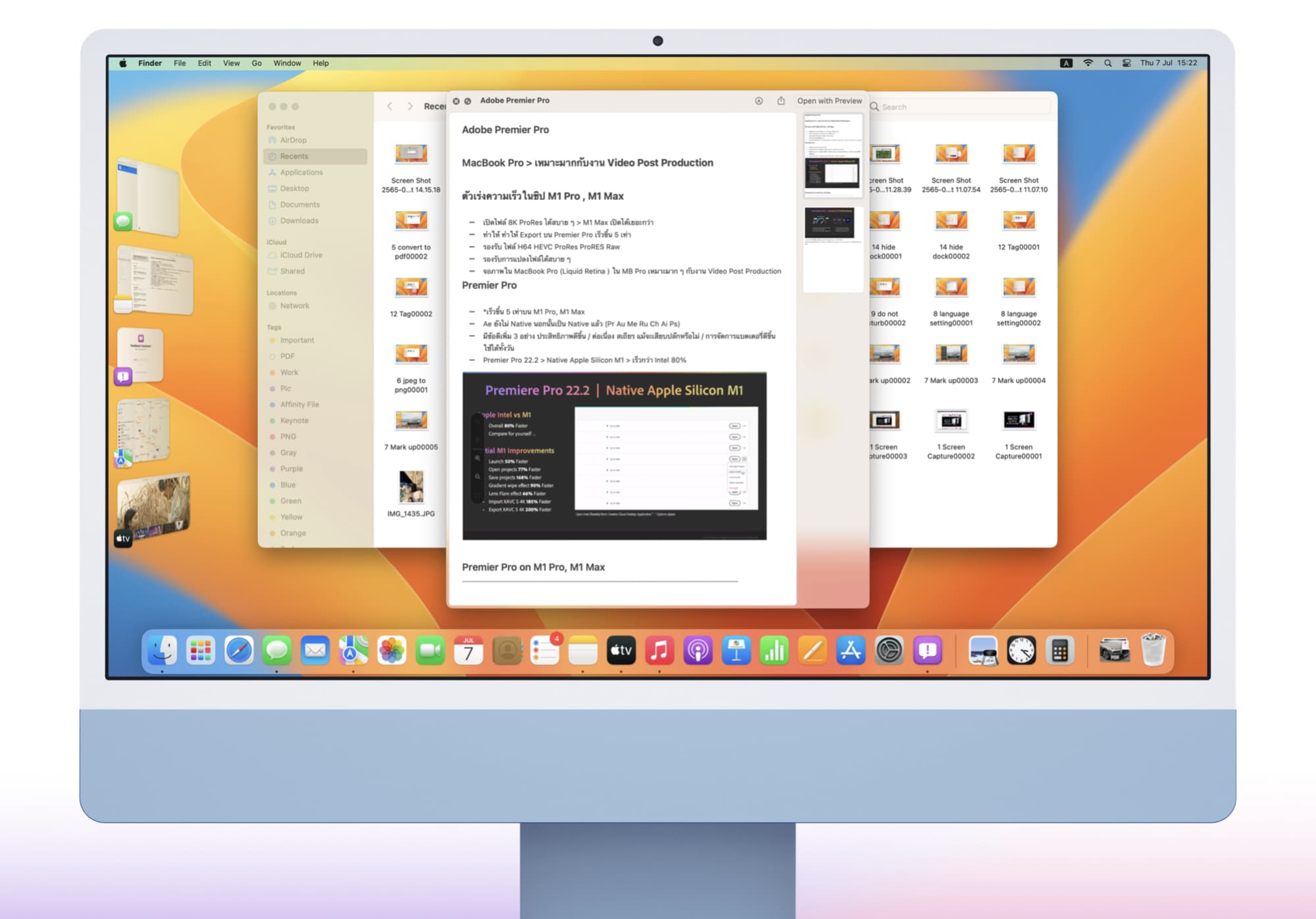Enter full screen in Quick Look preview
Screen dimensions: 1316x919
(x=468, y=101)
